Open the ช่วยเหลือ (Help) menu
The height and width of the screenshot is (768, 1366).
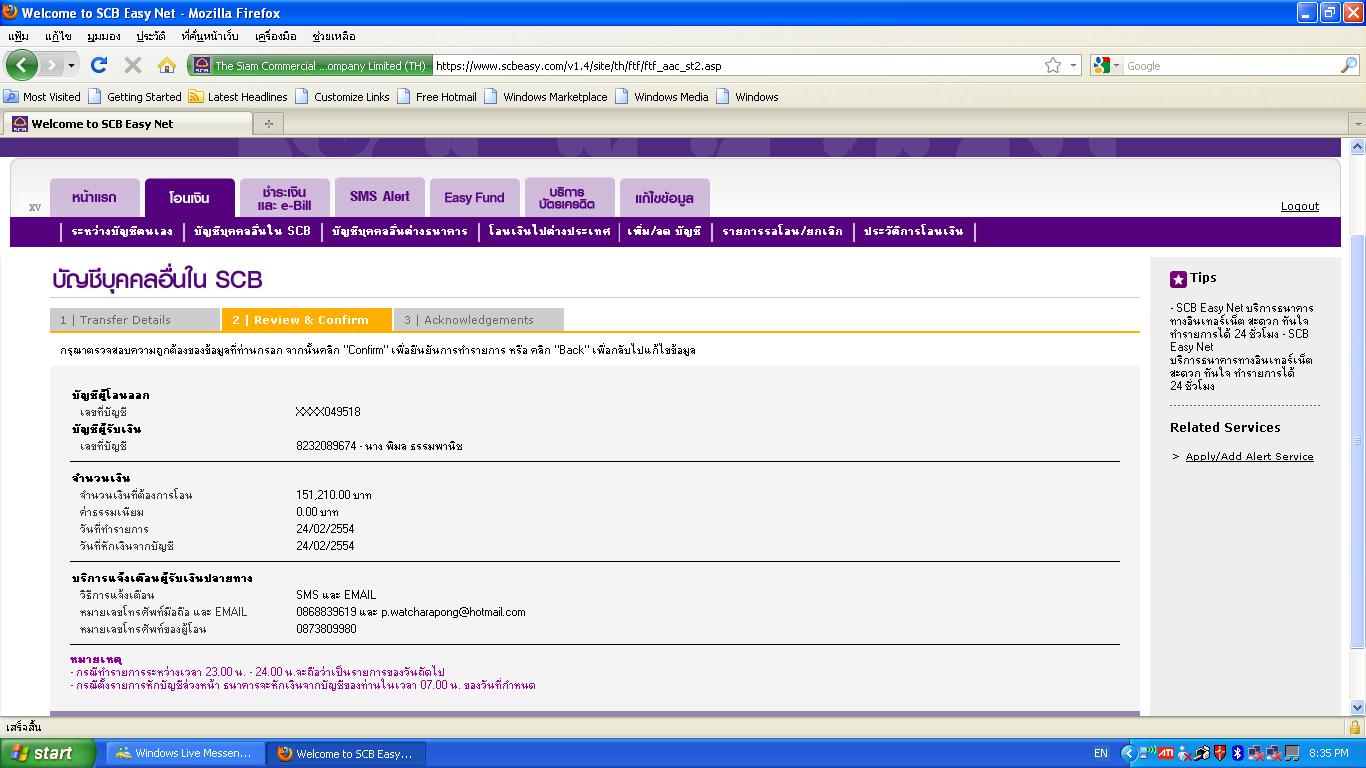pyautogui.click(x=334, y=36)
